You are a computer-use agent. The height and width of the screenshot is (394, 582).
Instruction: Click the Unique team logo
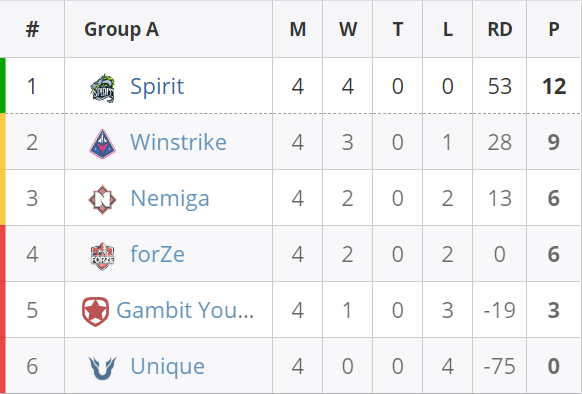[x=102, y=368]
